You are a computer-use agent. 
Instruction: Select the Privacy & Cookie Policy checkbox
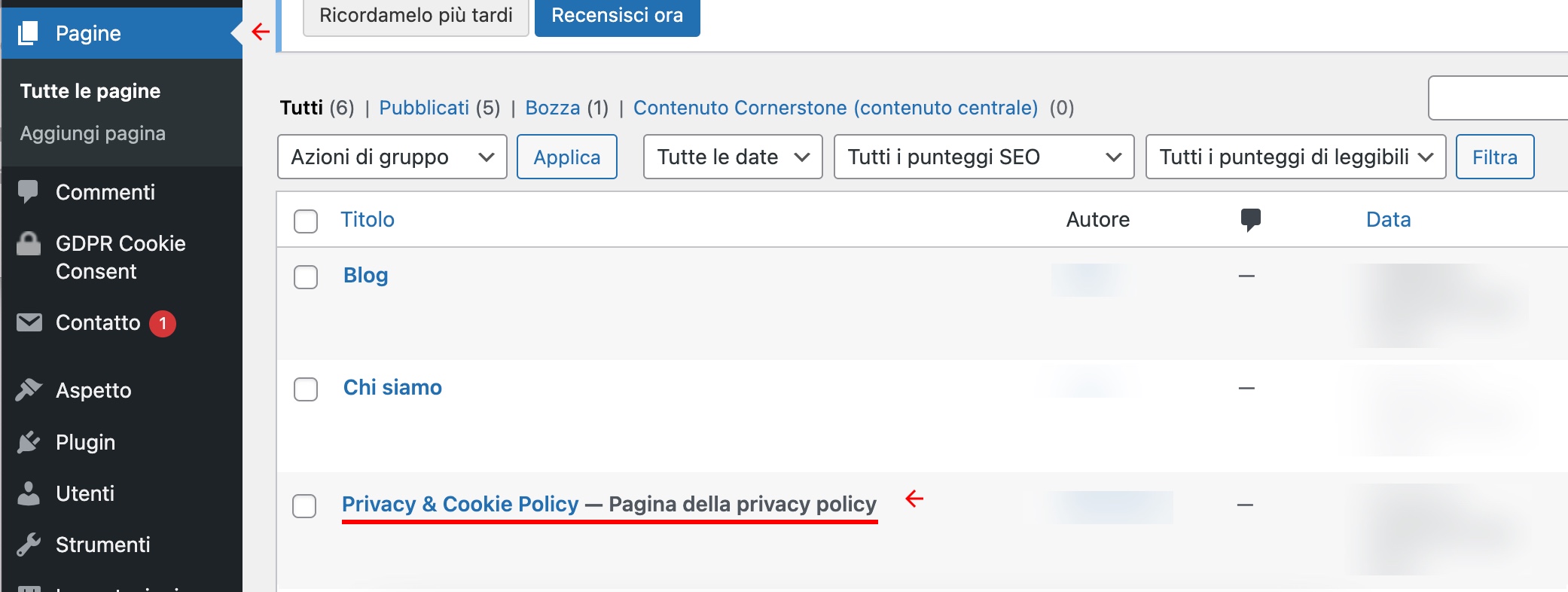[x=304, y=505]
